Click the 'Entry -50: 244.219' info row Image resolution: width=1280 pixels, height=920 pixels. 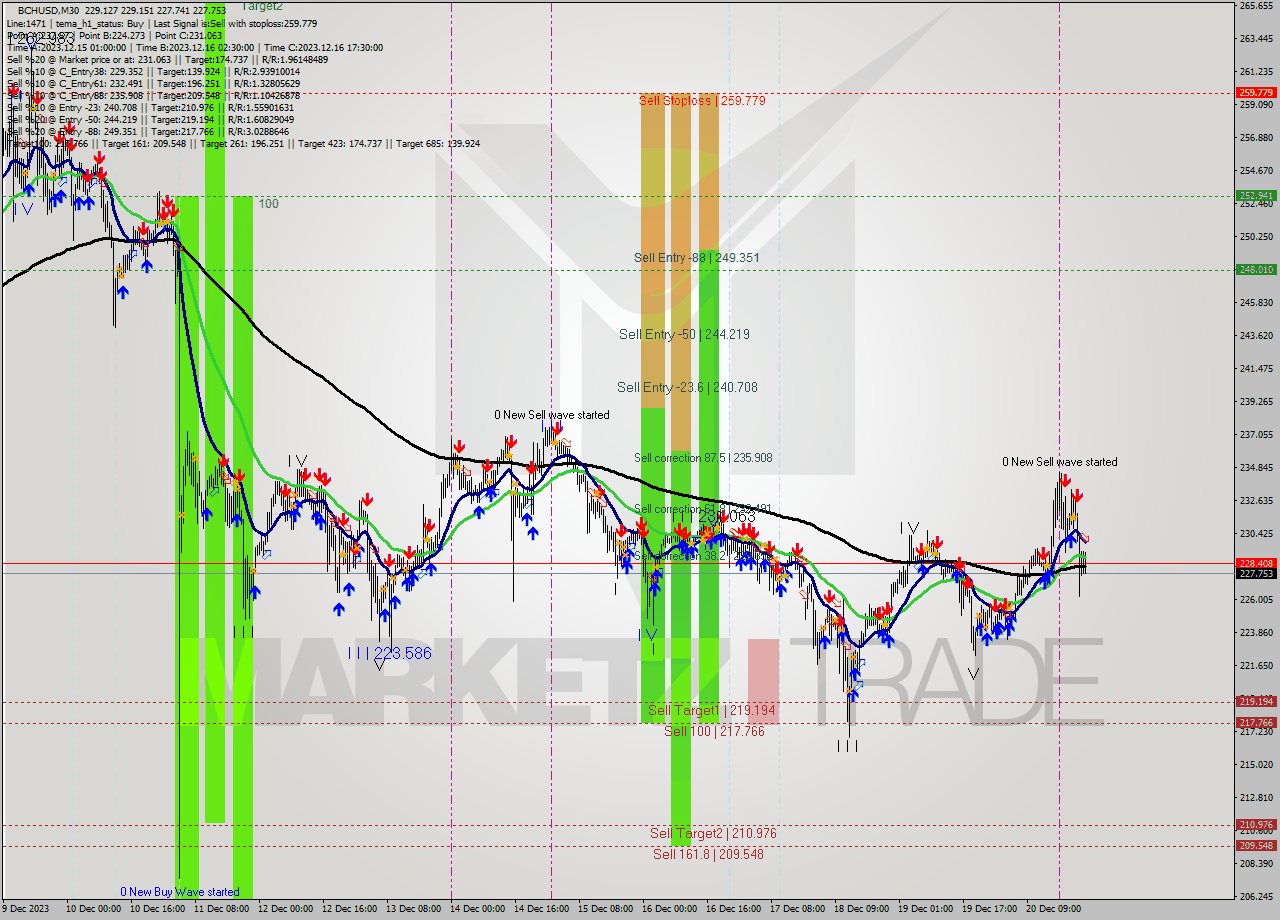click(150, 119)
